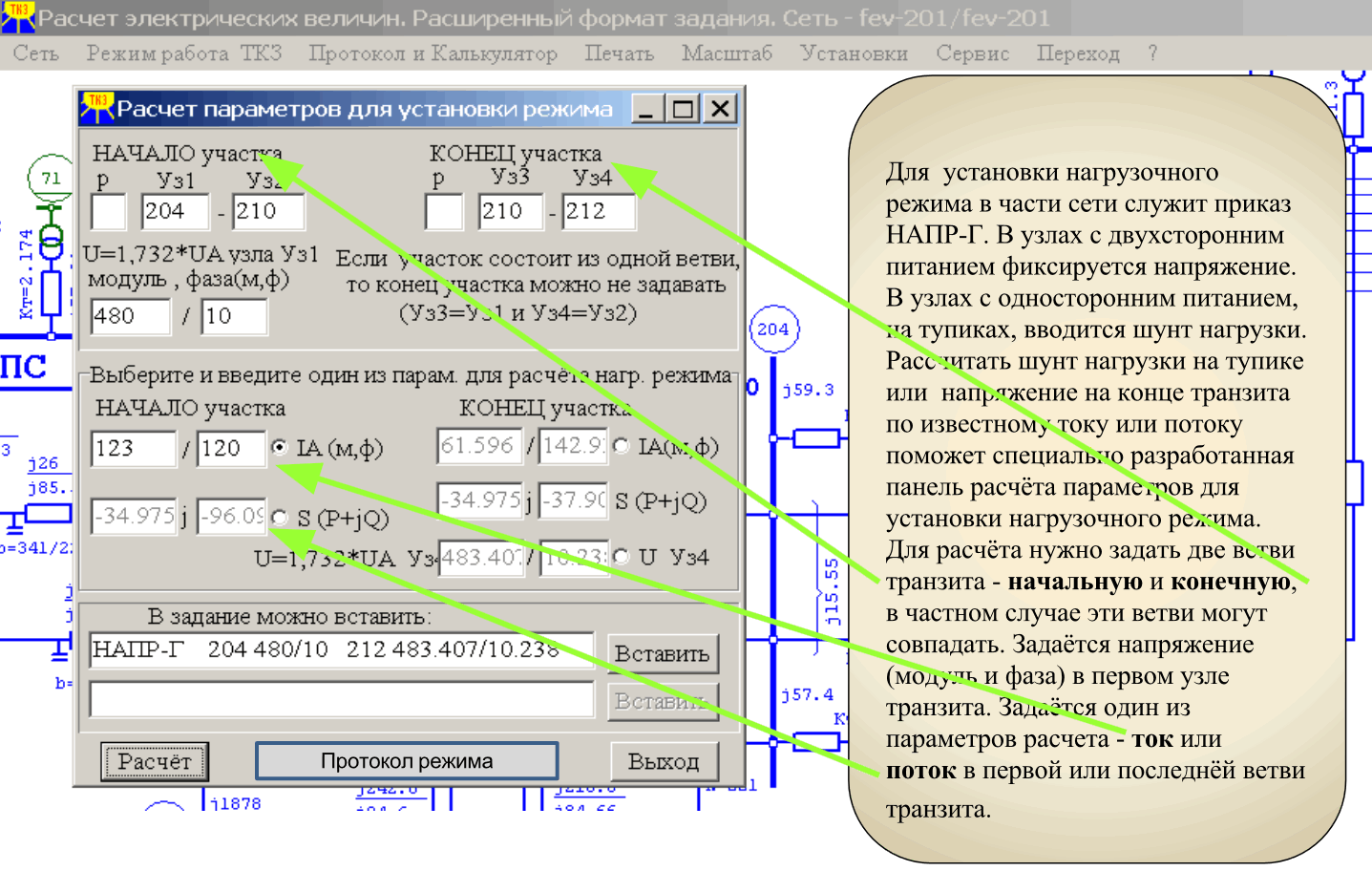Minimize the mode parameters dialog
Image resolution: width=1372 pixels, height=871 pixels.
(647, 109)
